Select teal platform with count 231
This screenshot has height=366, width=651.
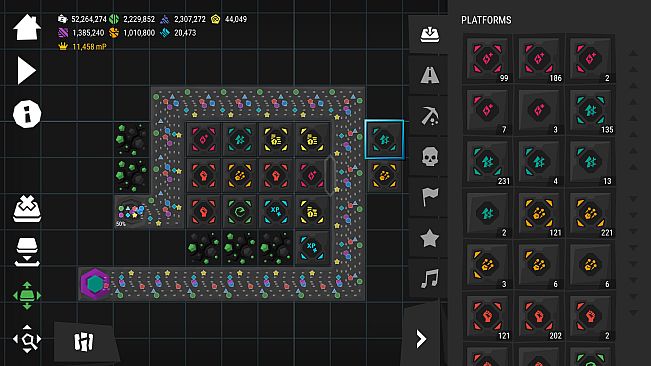click(x=487, y=162)
